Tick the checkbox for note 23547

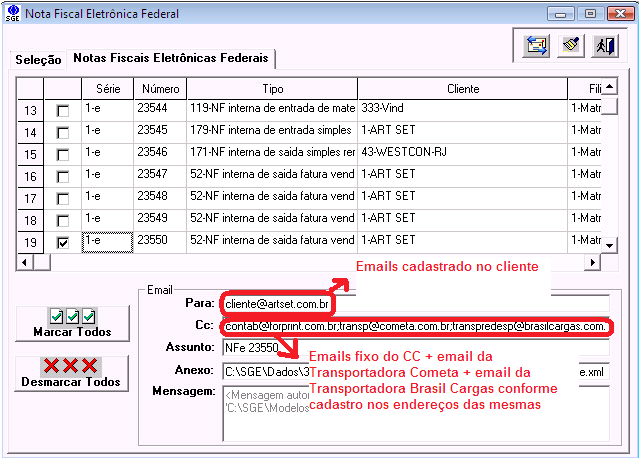pos(63,177)
